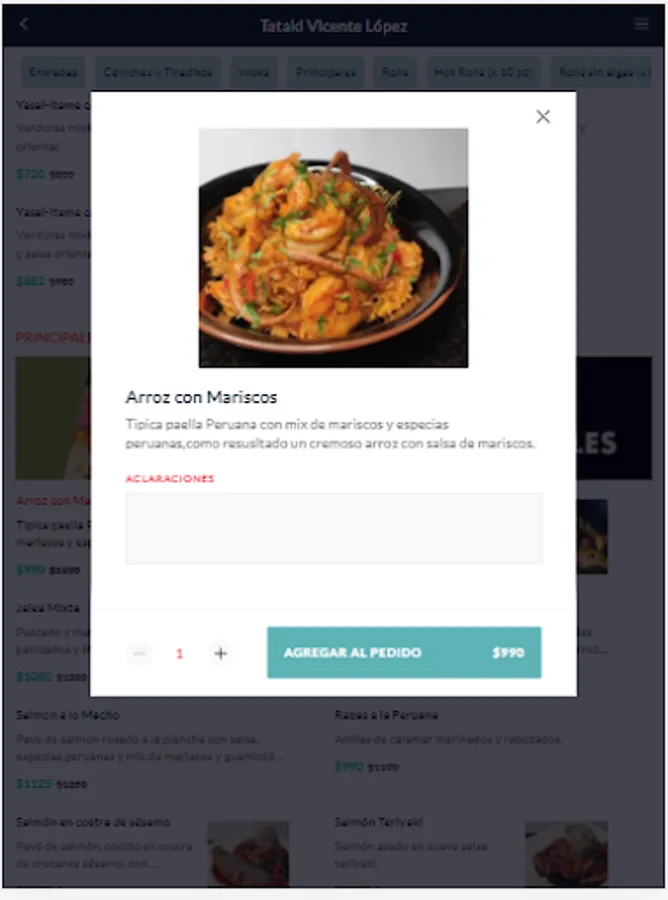
Task: Open the hamburger menu in the header
Action: [641, 24]
